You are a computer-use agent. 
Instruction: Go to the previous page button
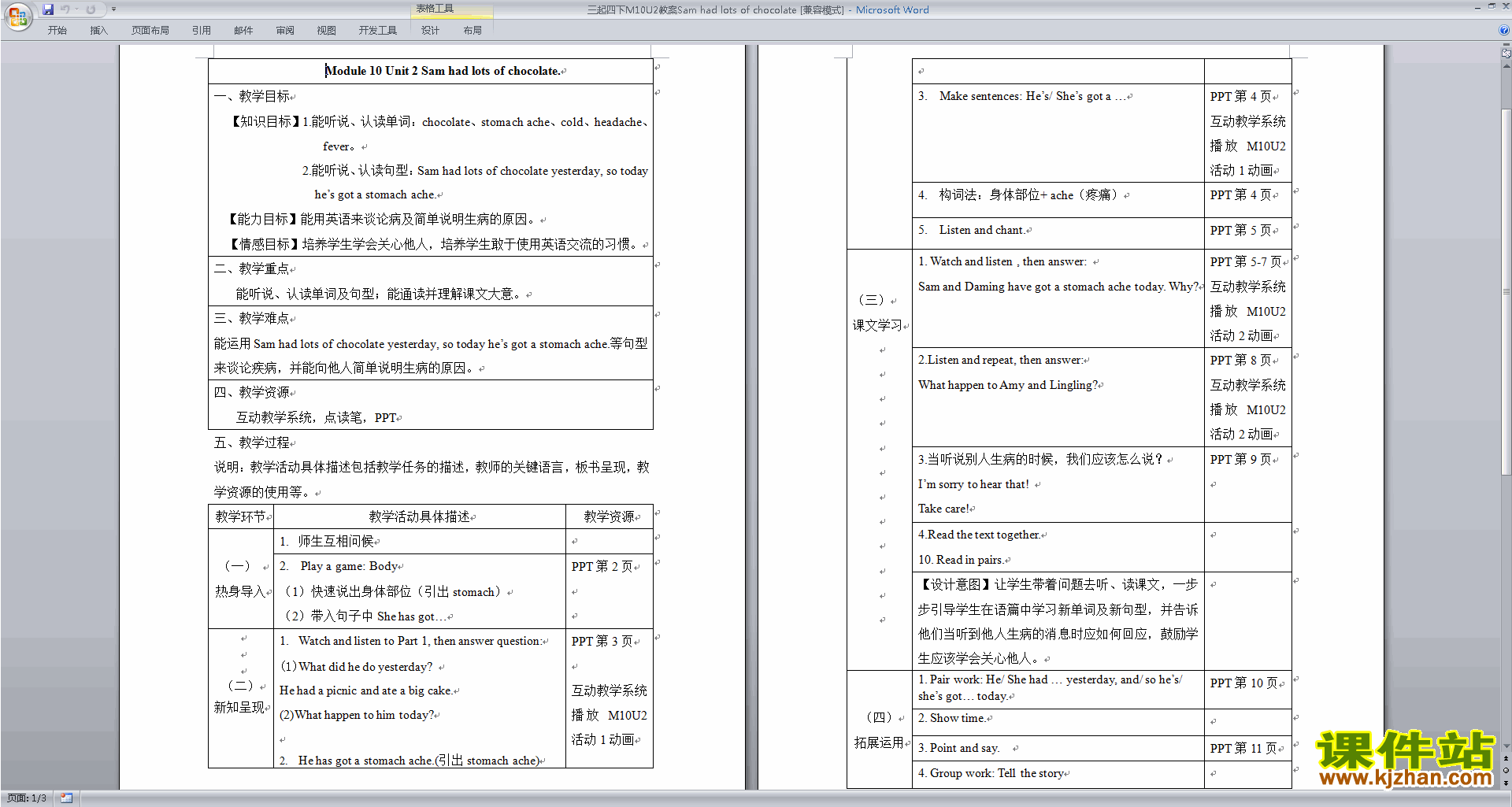[x=1506, y=758]
